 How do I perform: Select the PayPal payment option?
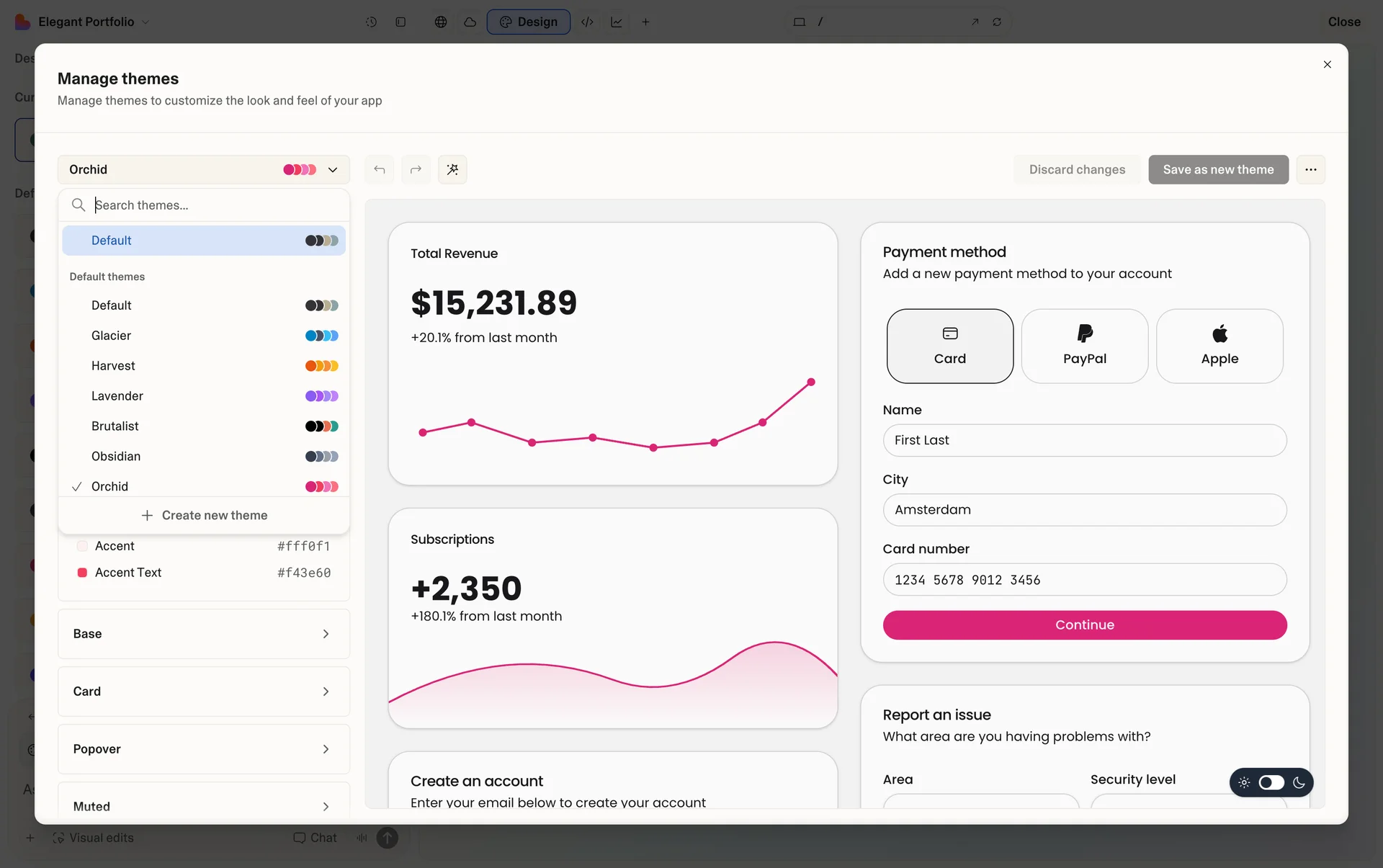pos(1084,346)
